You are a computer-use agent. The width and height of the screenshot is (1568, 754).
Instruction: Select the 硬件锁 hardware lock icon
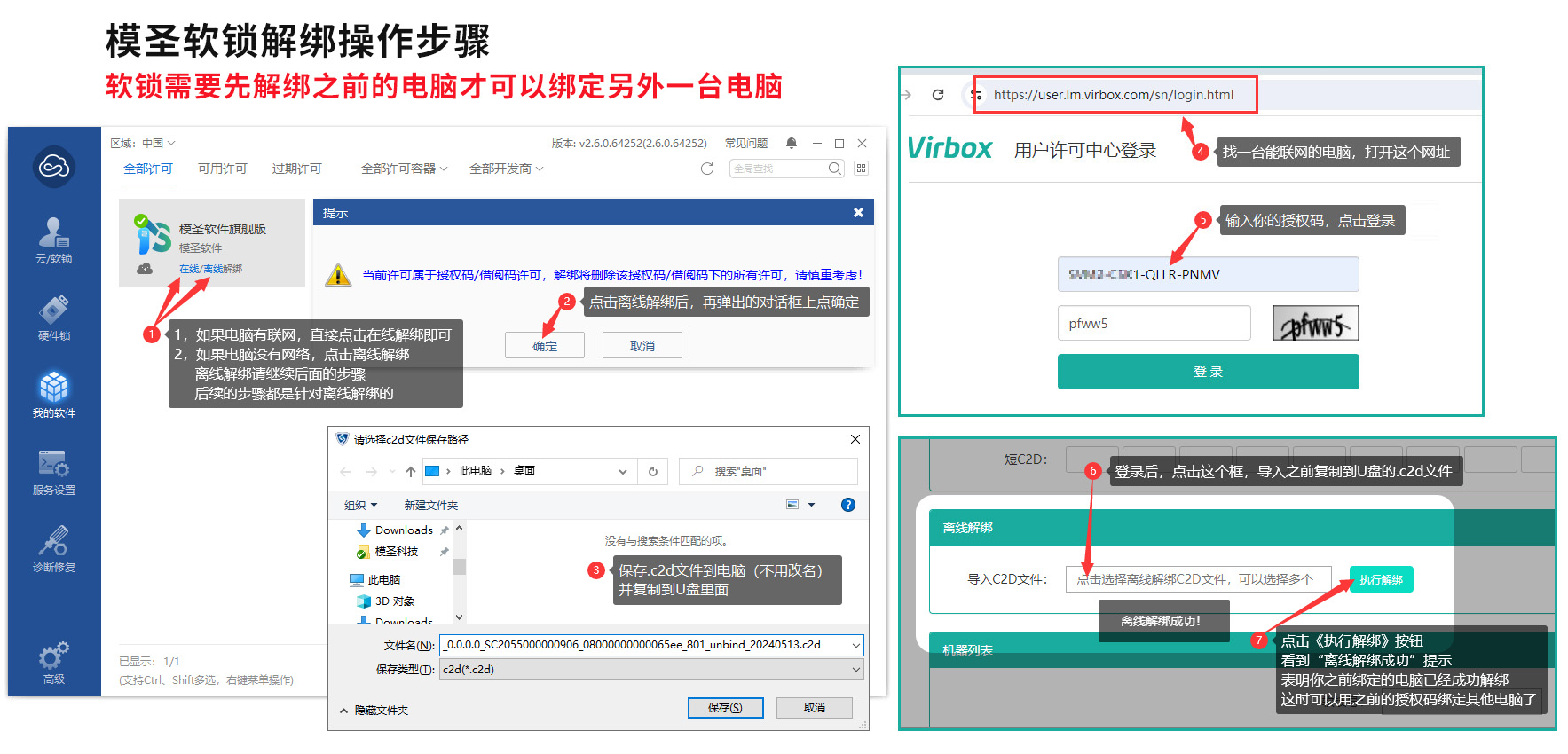(53, 318)
